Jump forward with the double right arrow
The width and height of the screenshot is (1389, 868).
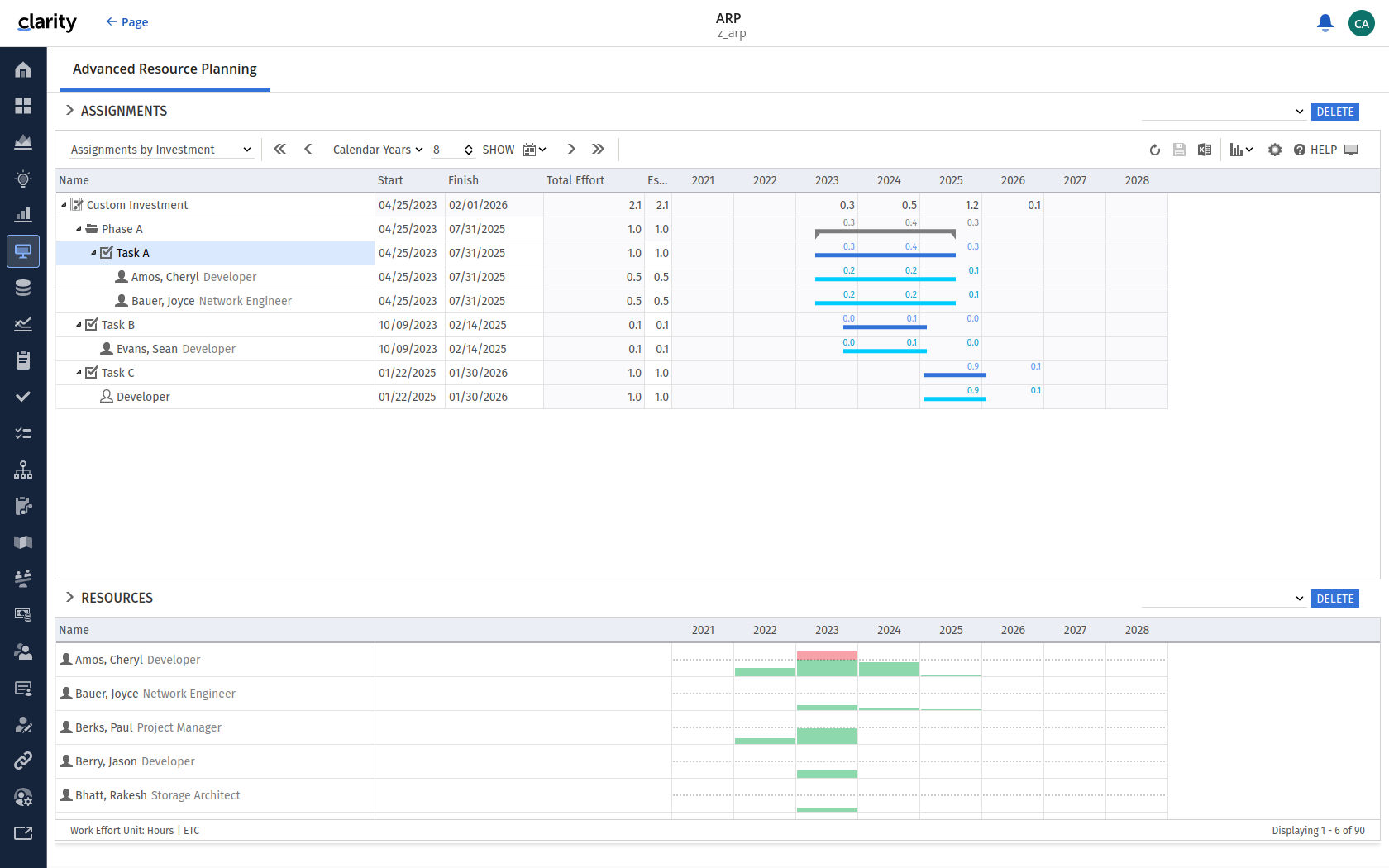pos(599,149)
